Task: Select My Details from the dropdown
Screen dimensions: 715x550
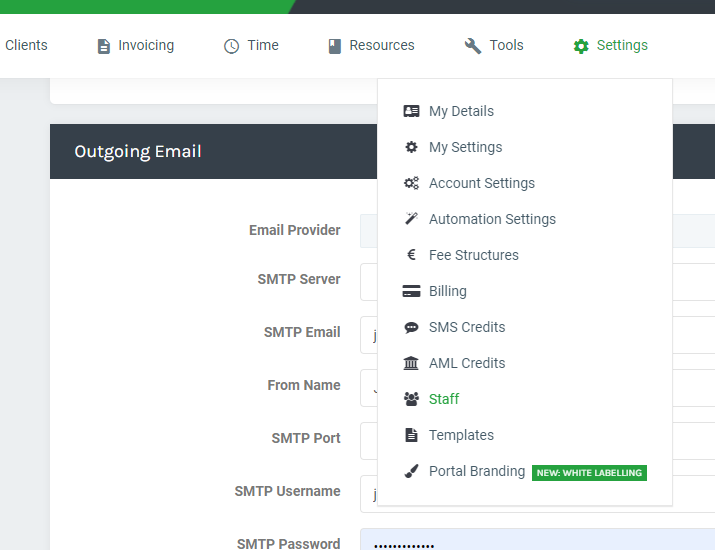Action: pyautogui.click(x=461, y=111)
